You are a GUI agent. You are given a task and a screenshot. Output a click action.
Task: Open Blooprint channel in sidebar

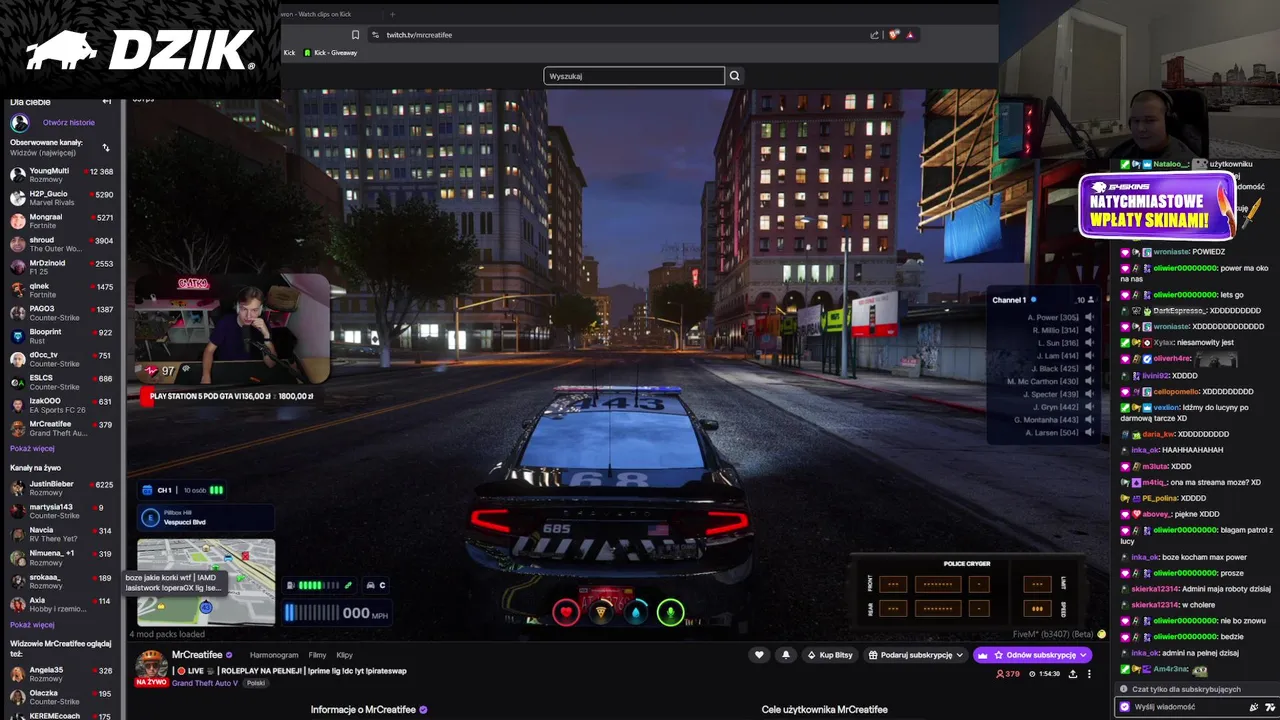tap(62, 336)
